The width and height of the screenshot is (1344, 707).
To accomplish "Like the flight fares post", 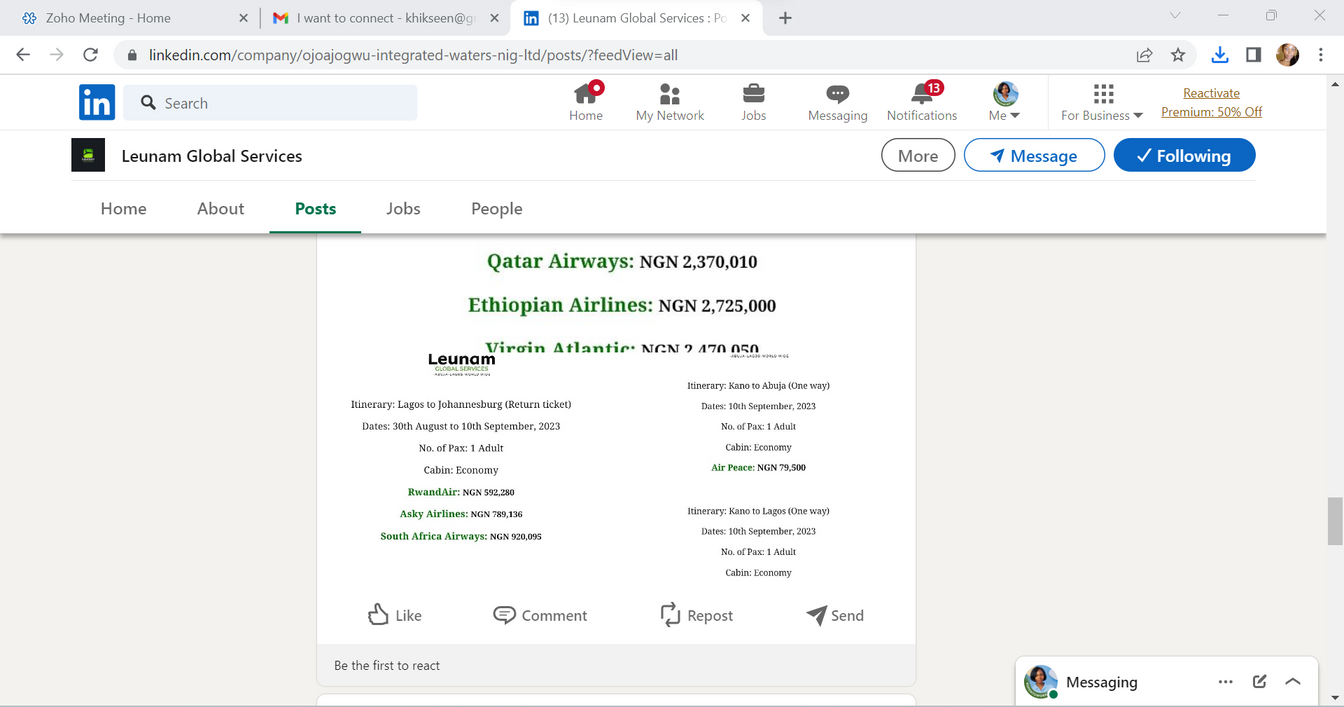I will tap(395, 615).
